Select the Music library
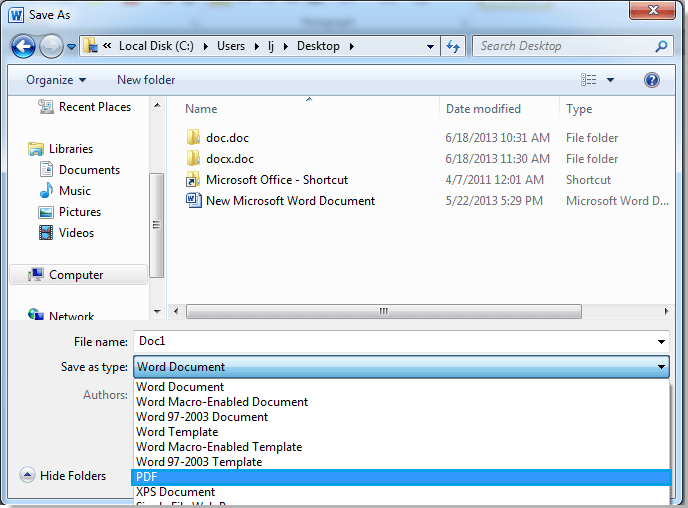Image resolution: width=688 pixels, height=508 pixels. [65, 191]
